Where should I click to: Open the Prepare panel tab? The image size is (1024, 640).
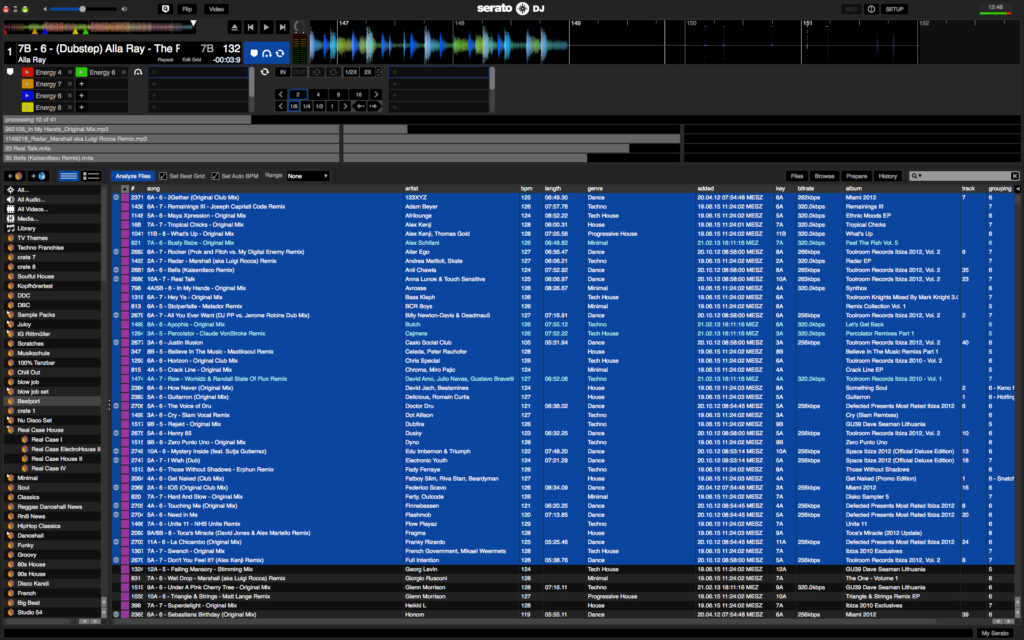(856, 176)
